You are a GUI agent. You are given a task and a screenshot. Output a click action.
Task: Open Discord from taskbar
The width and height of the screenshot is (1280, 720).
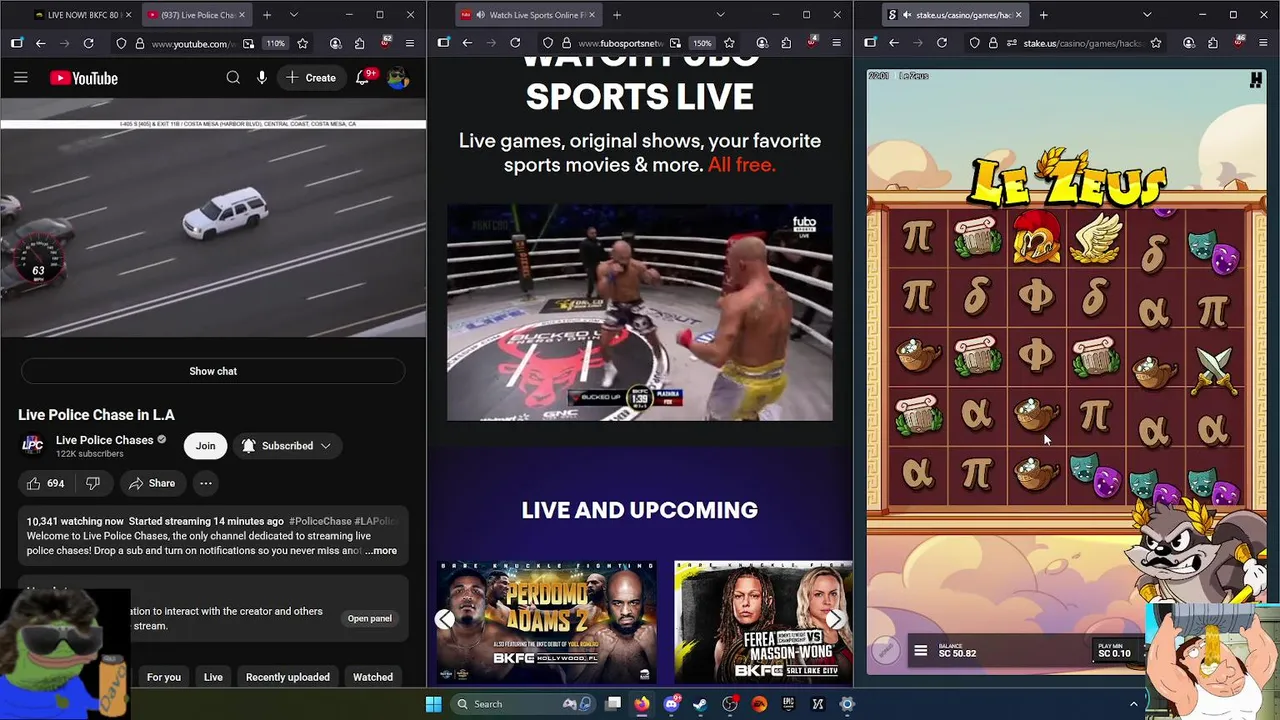tap(672, 704)
